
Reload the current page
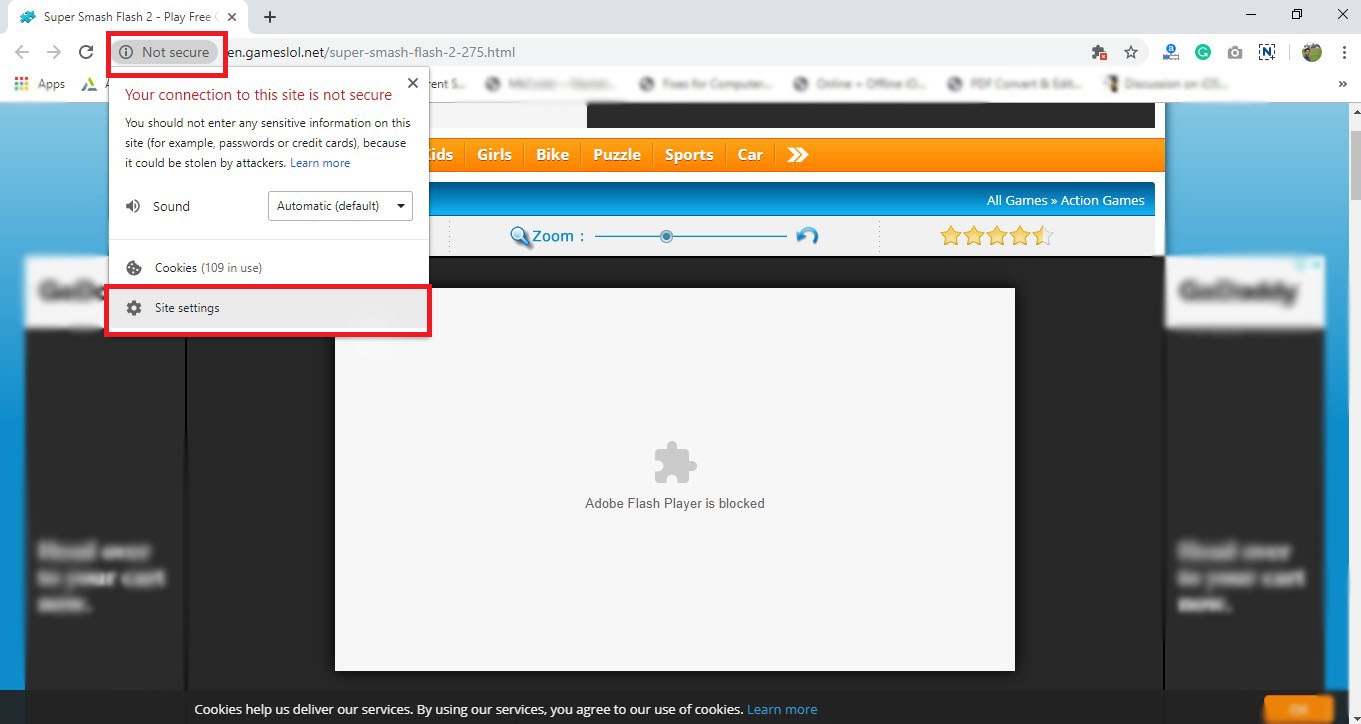[x=86, y=52]
